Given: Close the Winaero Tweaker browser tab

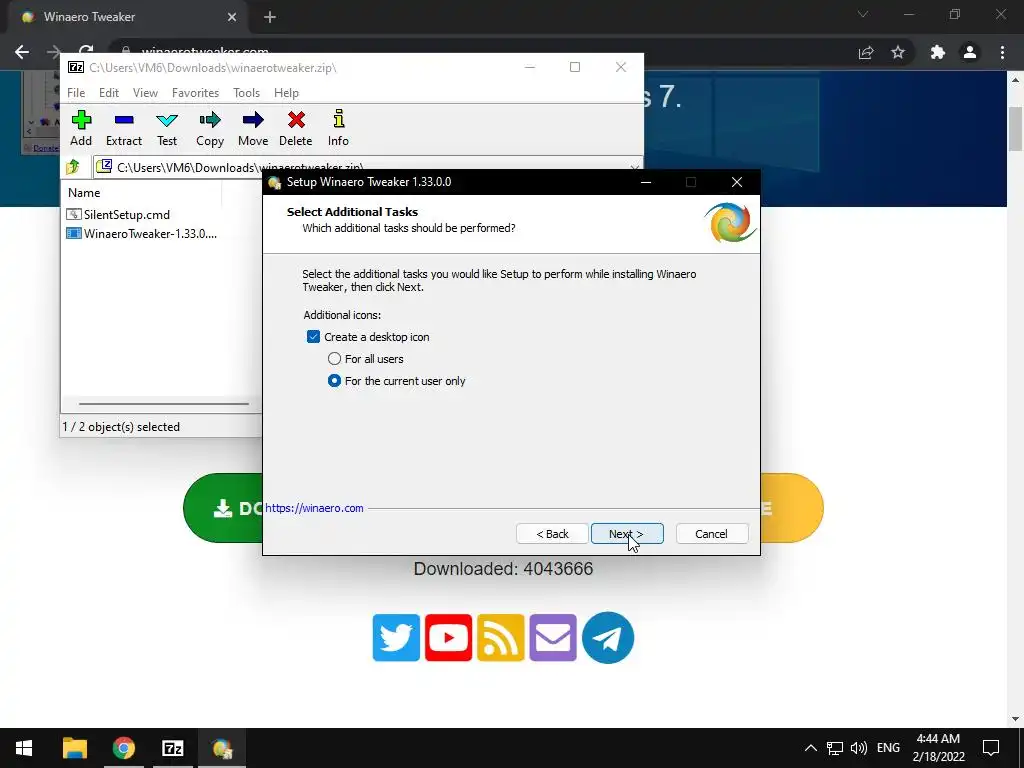Looking at the screenshot, I should [x=232, y=17].
